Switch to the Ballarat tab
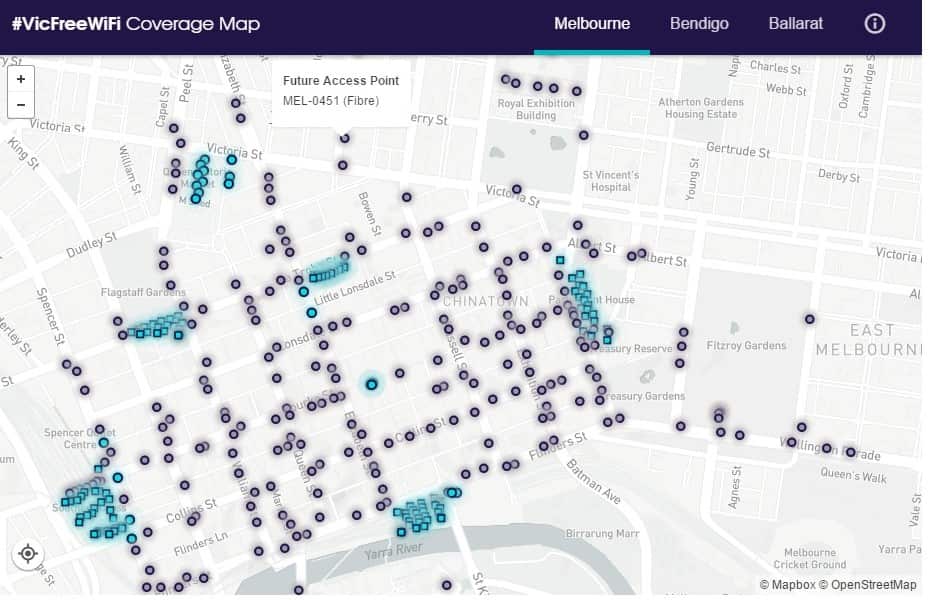Image resolution: width=949 pixels, height=600 pixels. pyautogui.click(x=795, y=23)
